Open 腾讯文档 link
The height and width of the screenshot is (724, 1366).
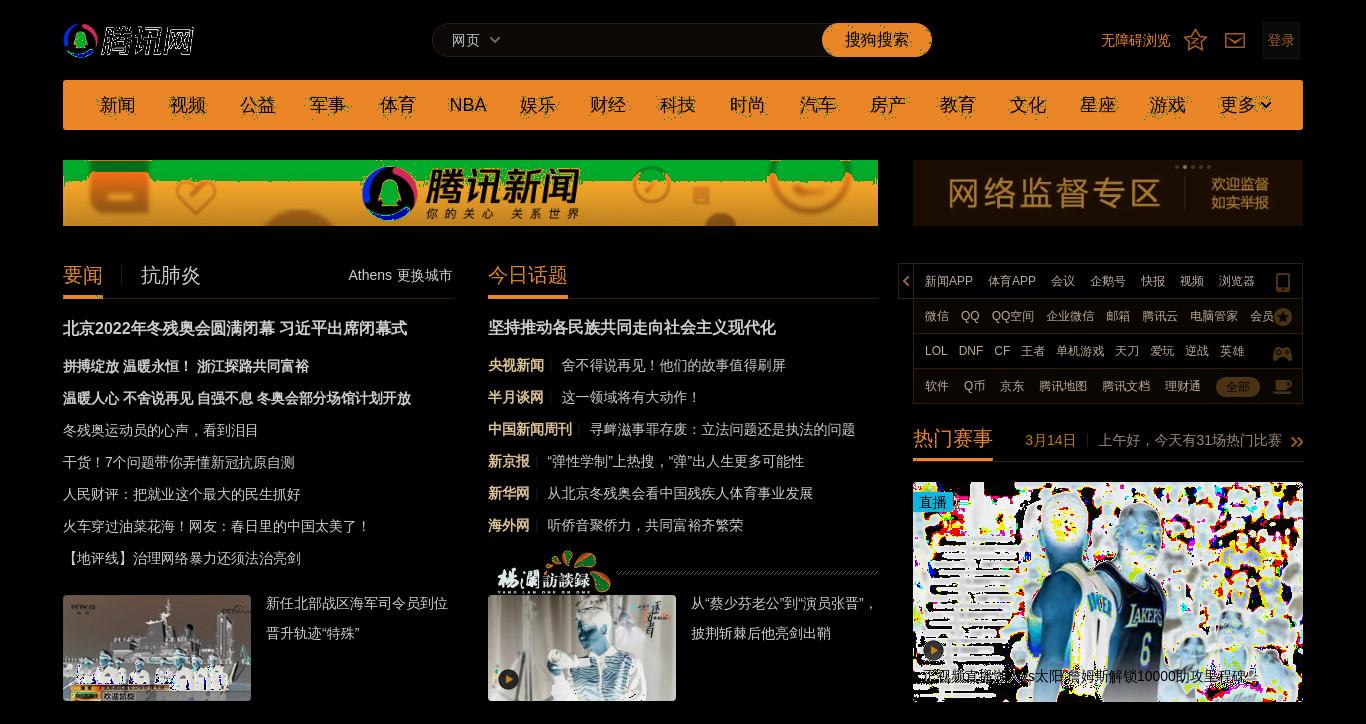(1126, 386)
